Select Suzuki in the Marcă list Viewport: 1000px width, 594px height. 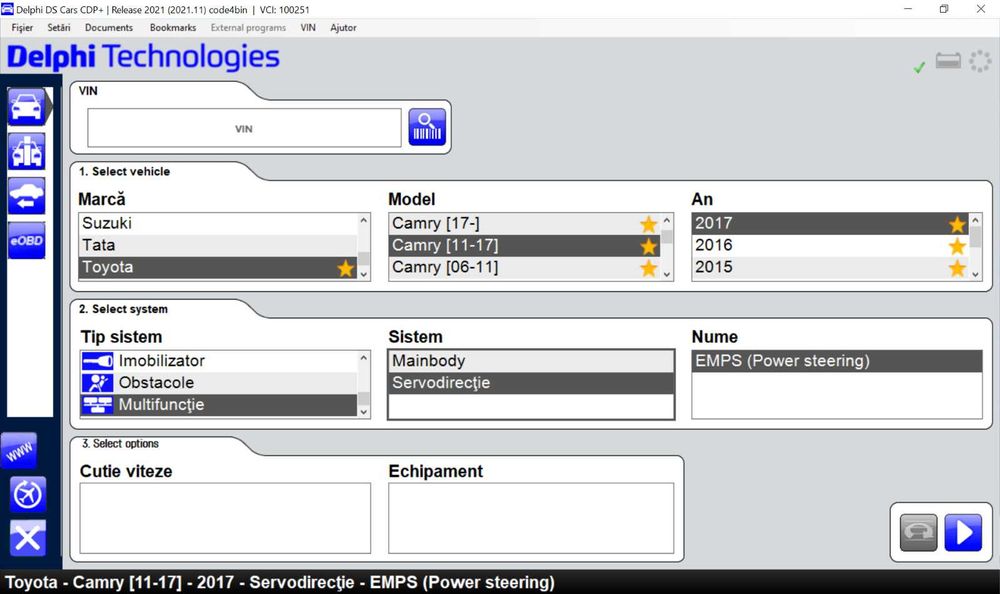[x=218, y=223]
